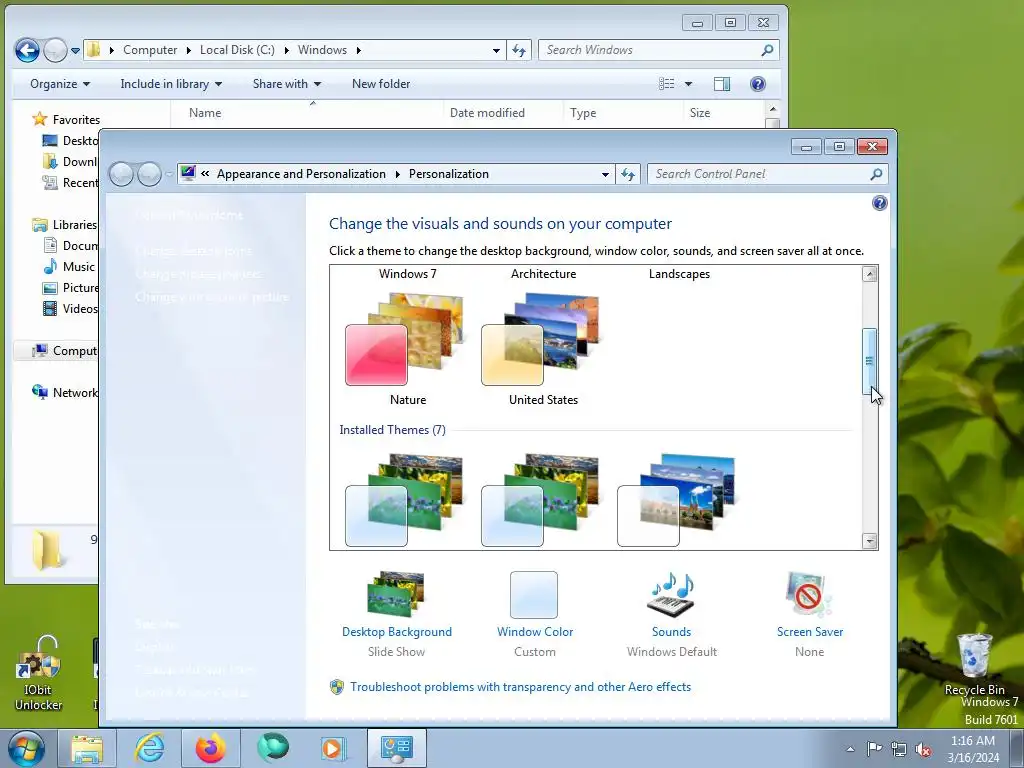Open the Window Color settings
Image resolution: width=1024 pixels, height=768 pixels.
pyautogui.click(x=534, y=614)
